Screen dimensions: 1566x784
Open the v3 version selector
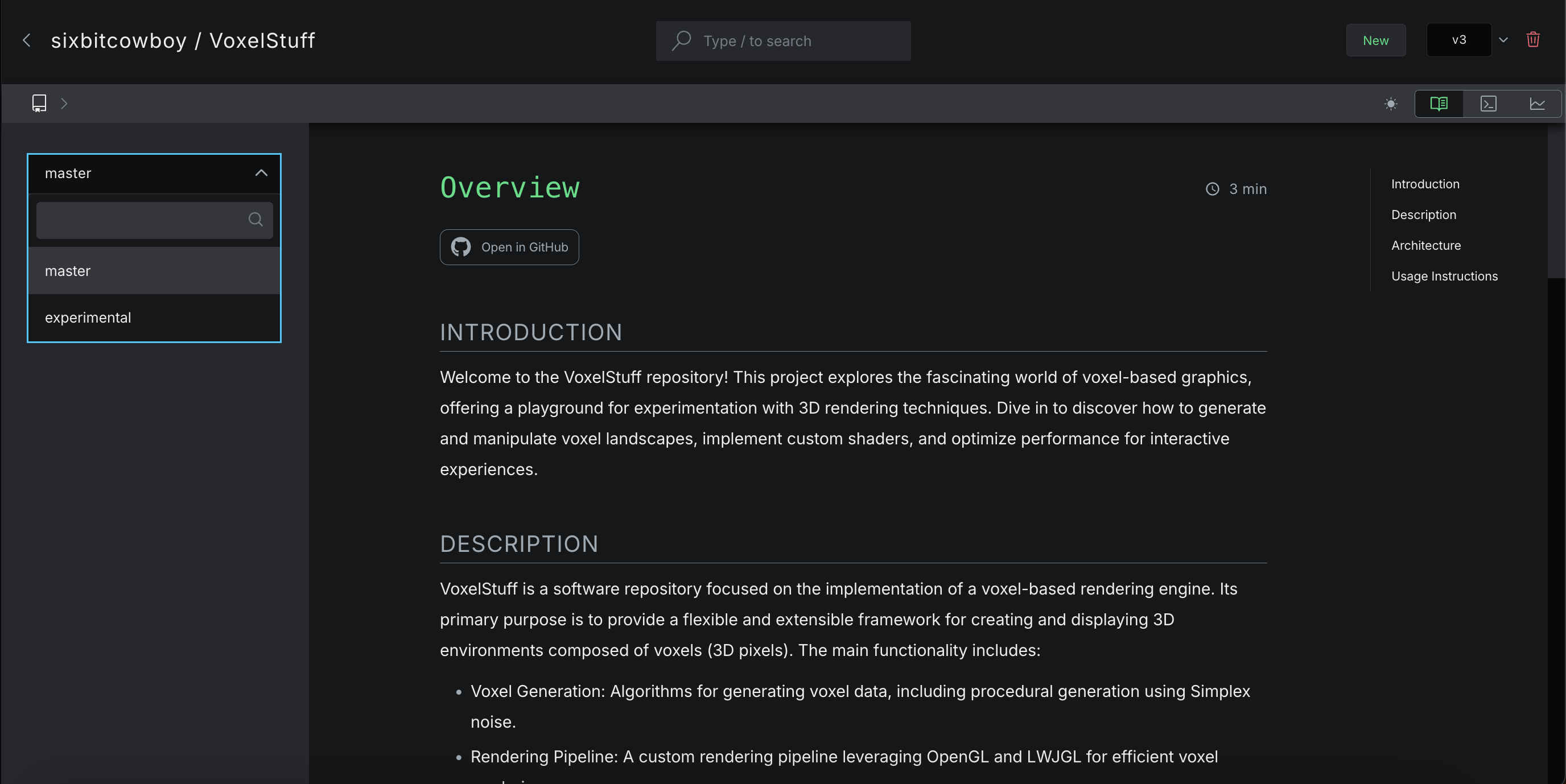coord(1459,40)
